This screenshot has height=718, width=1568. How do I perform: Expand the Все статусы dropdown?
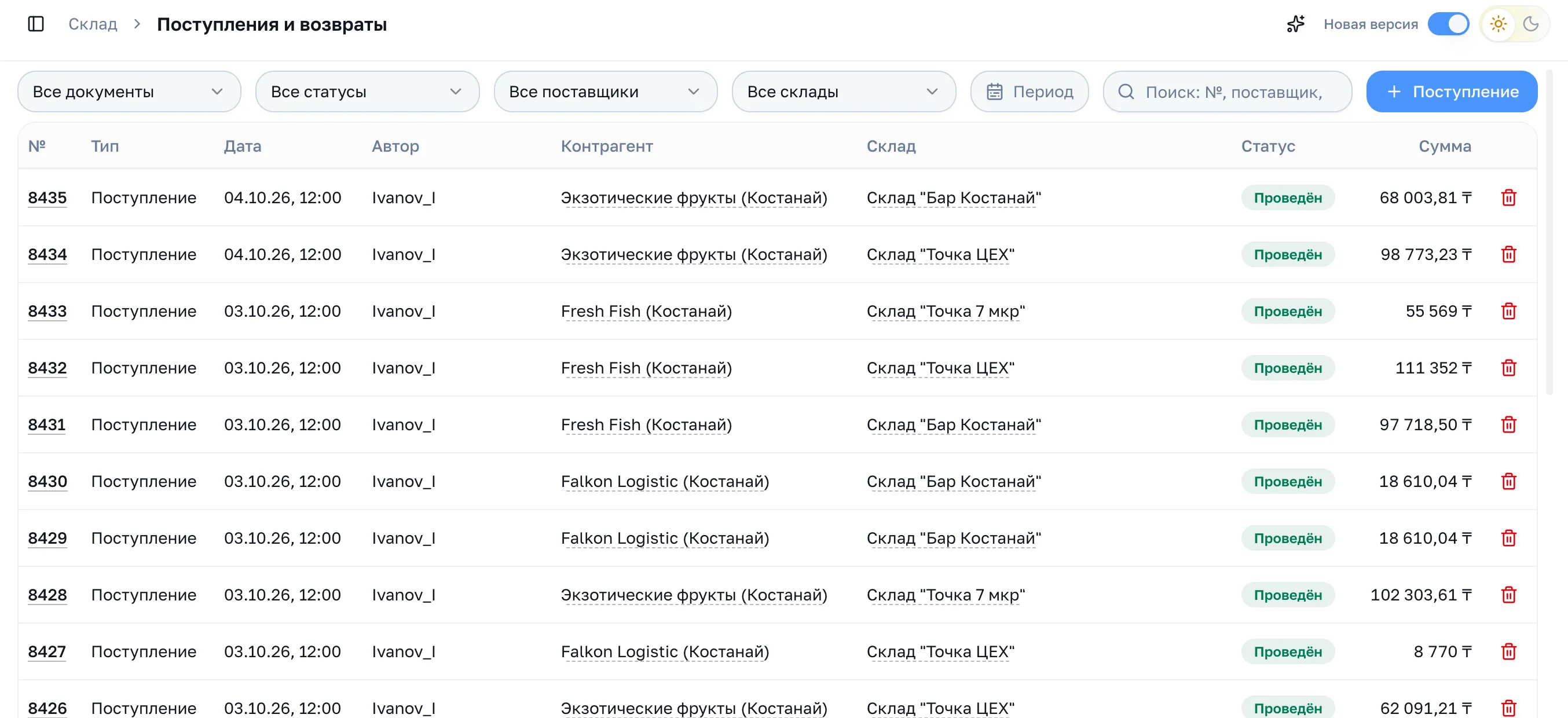coord(367,92)
